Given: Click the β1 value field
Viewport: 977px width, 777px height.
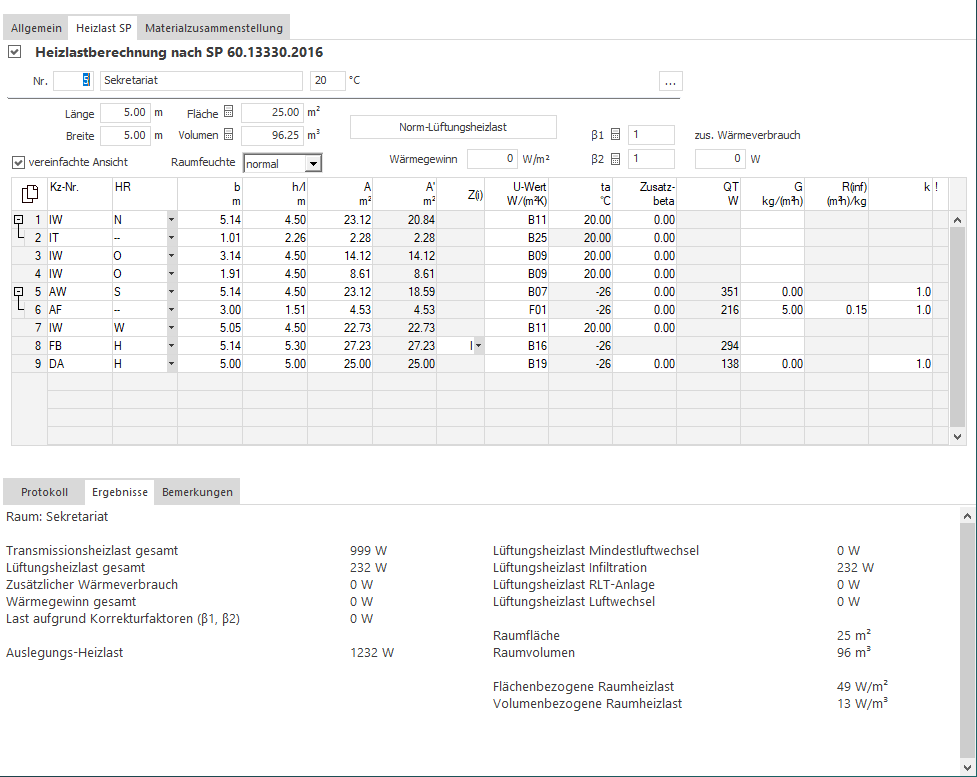Looking at the screenshot, I should 651,135.
